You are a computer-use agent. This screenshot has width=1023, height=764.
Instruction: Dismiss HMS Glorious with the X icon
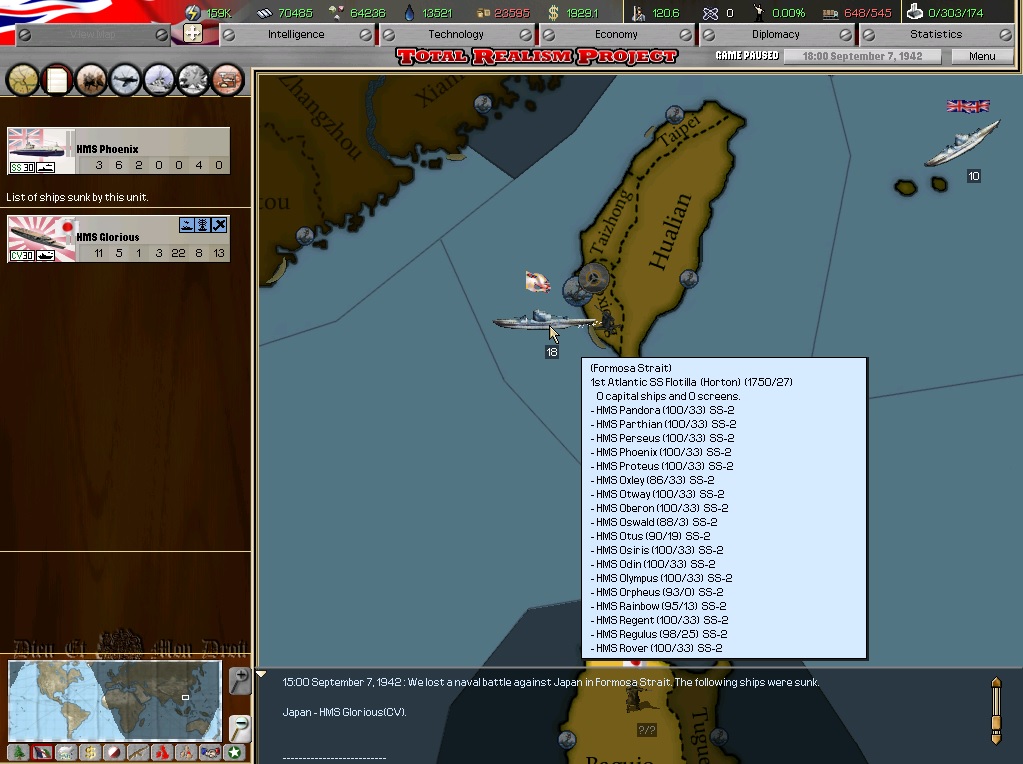219,225
